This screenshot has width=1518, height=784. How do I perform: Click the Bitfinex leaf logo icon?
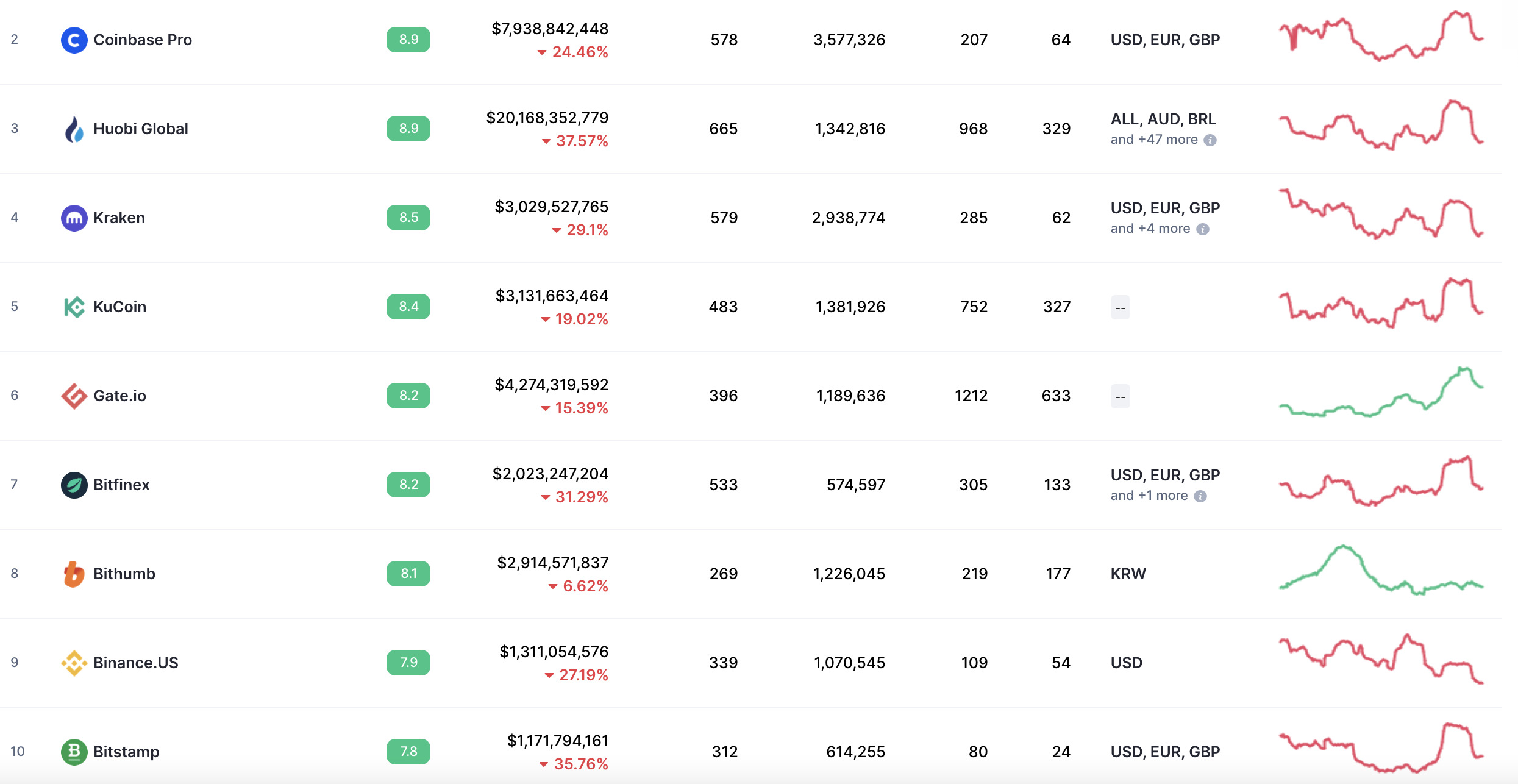74,485
